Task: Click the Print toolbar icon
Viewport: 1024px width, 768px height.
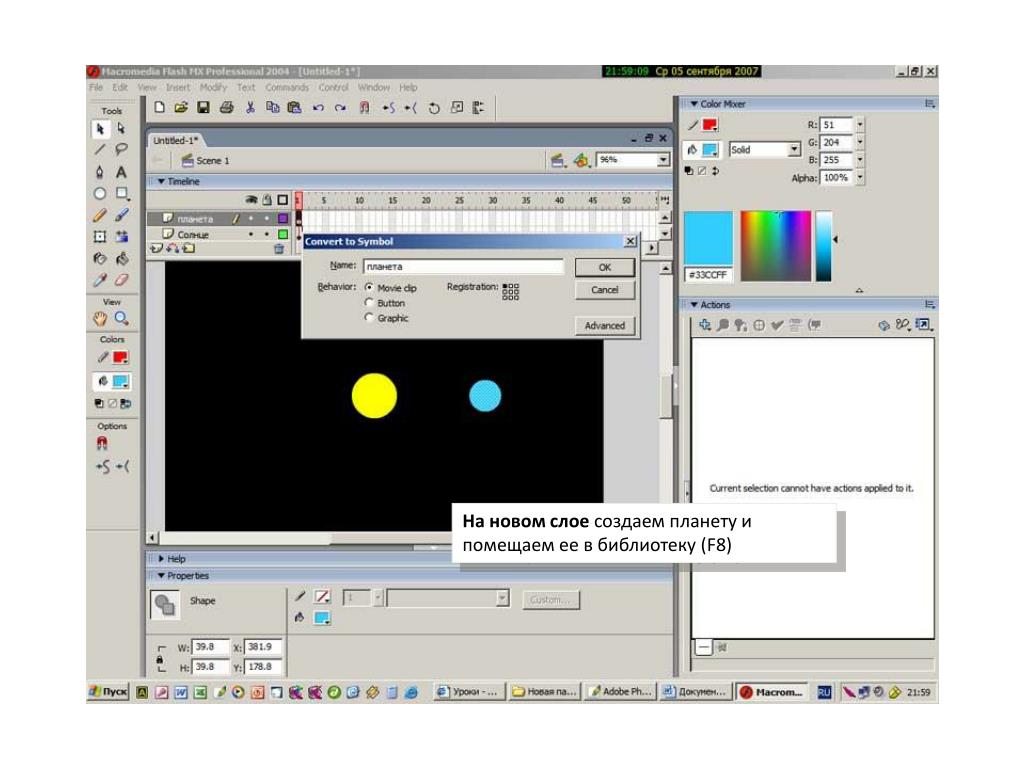Action: pos(227,108)
